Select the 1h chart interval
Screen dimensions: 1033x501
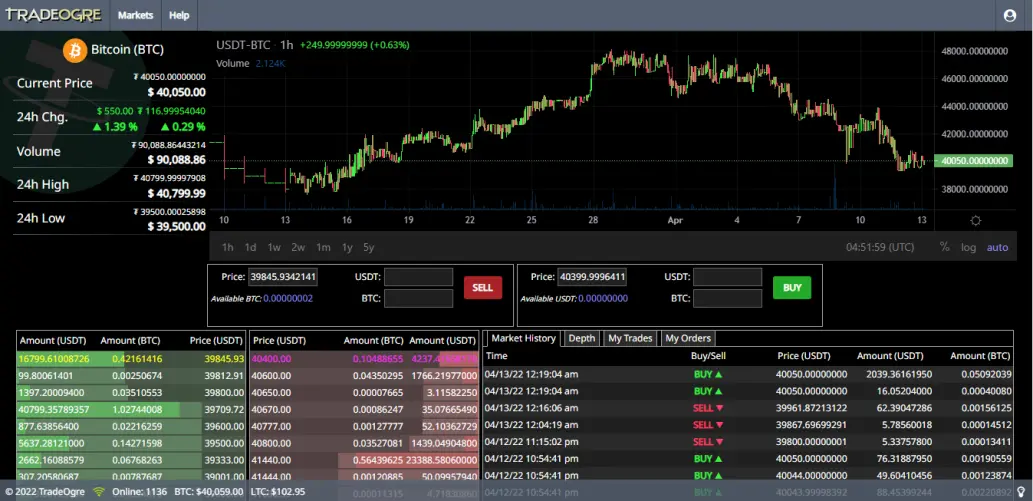[227, 247]
